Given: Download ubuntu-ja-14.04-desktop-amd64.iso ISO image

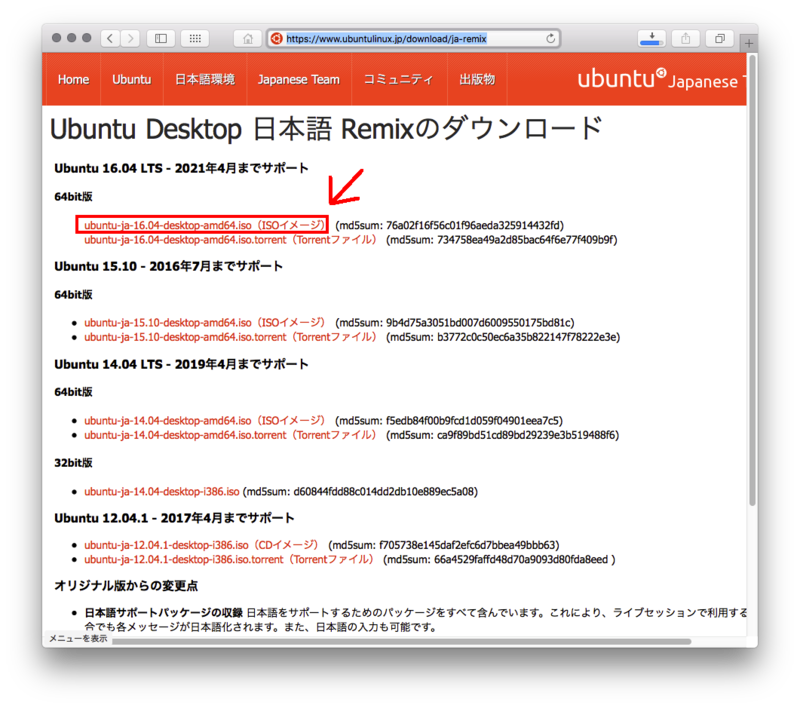Looking at the screenshot, I should (204, 420).
